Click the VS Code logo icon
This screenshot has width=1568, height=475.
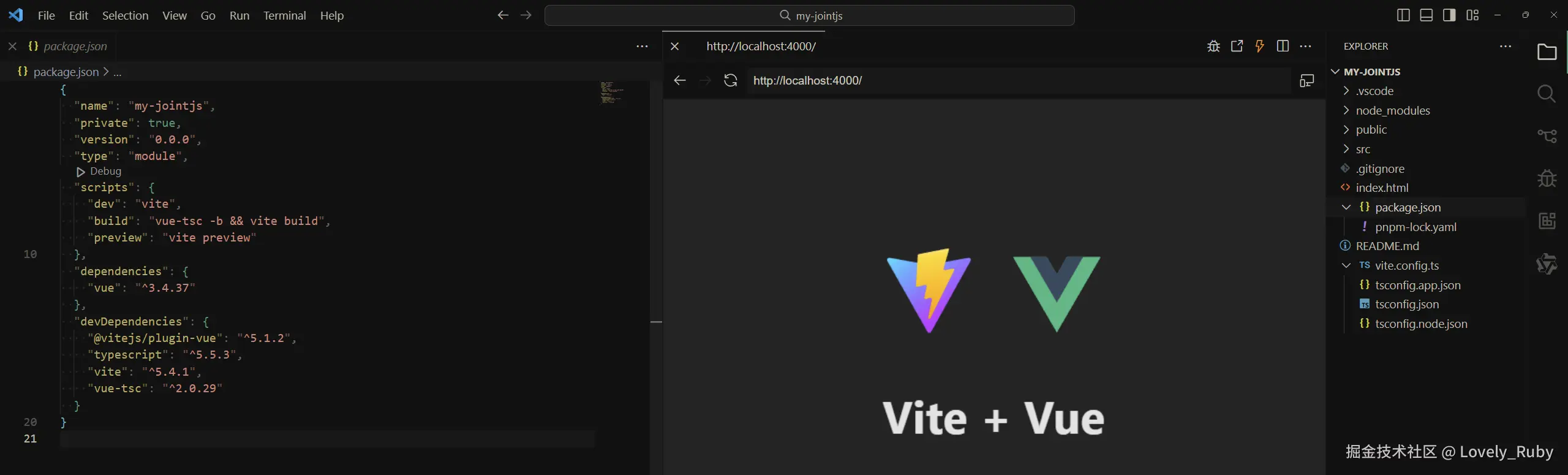coord(16,15)
